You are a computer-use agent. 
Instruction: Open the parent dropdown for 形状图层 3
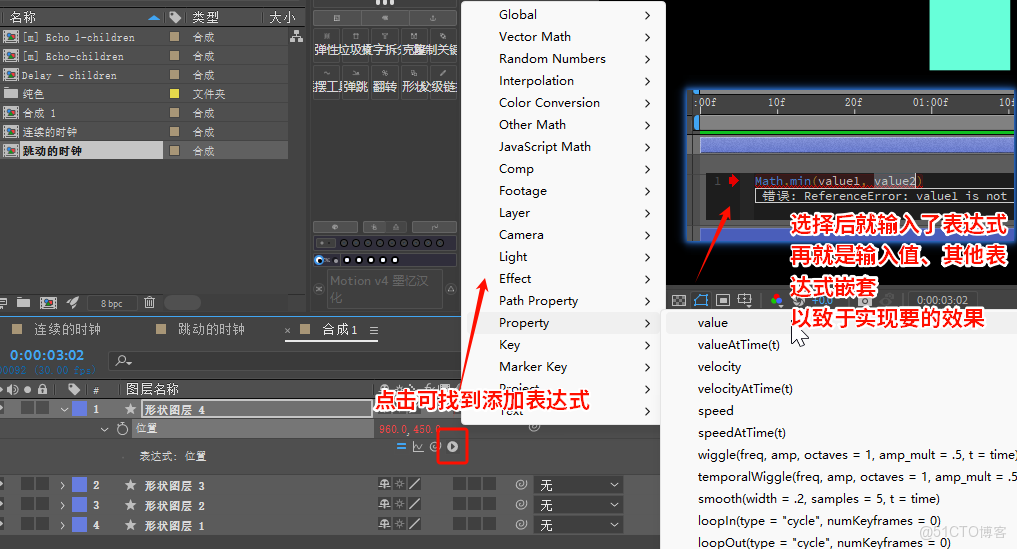(579, 485)
